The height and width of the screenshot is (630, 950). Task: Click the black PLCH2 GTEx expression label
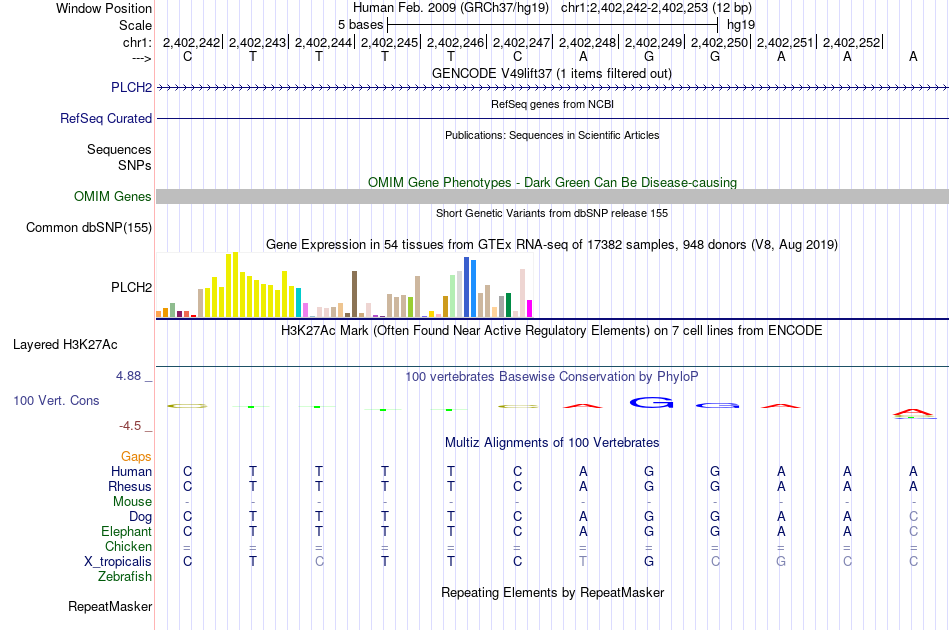[x=131, y=287]
